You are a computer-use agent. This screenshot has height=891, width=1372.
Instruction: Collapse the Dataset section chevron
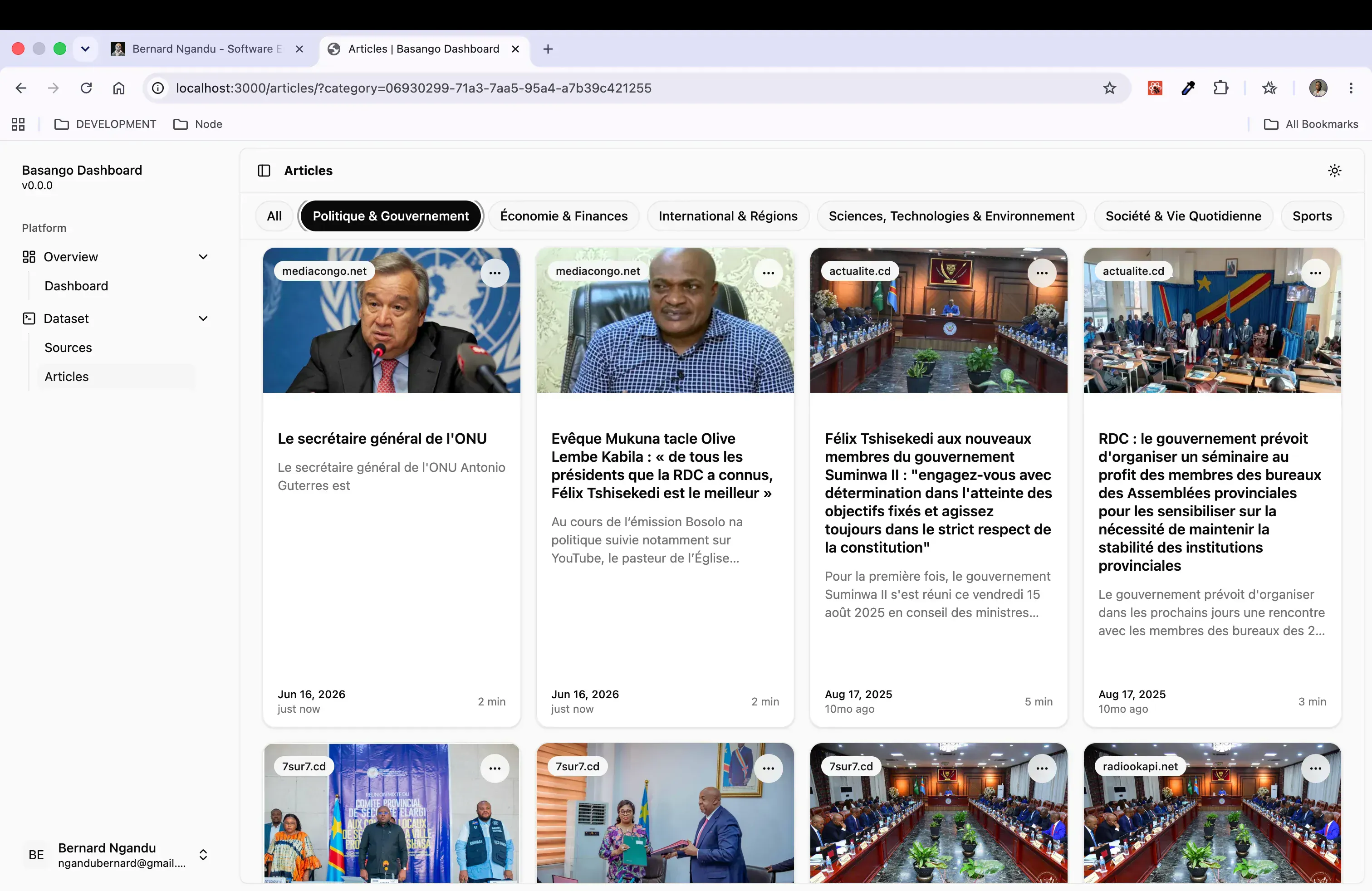203,319
